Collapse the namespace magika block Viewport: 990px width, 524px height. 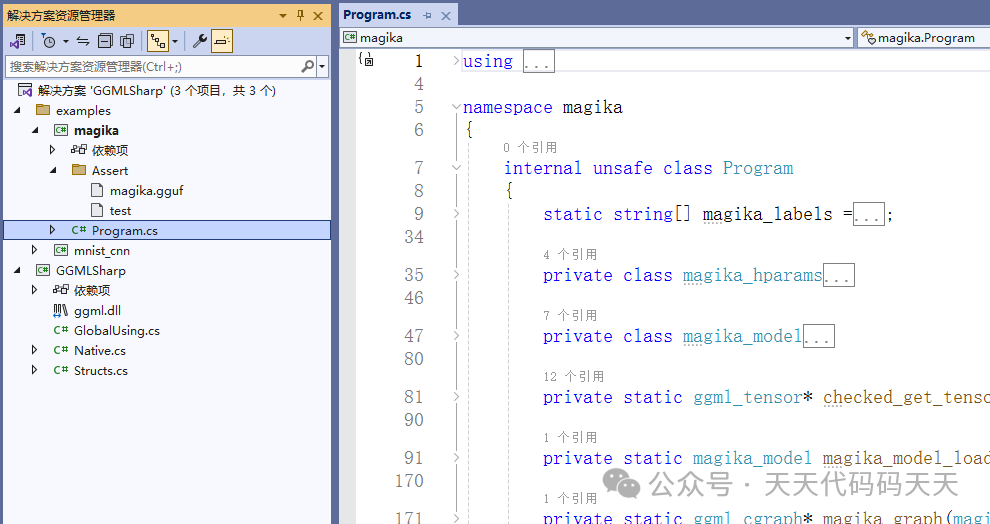(456, 107)
